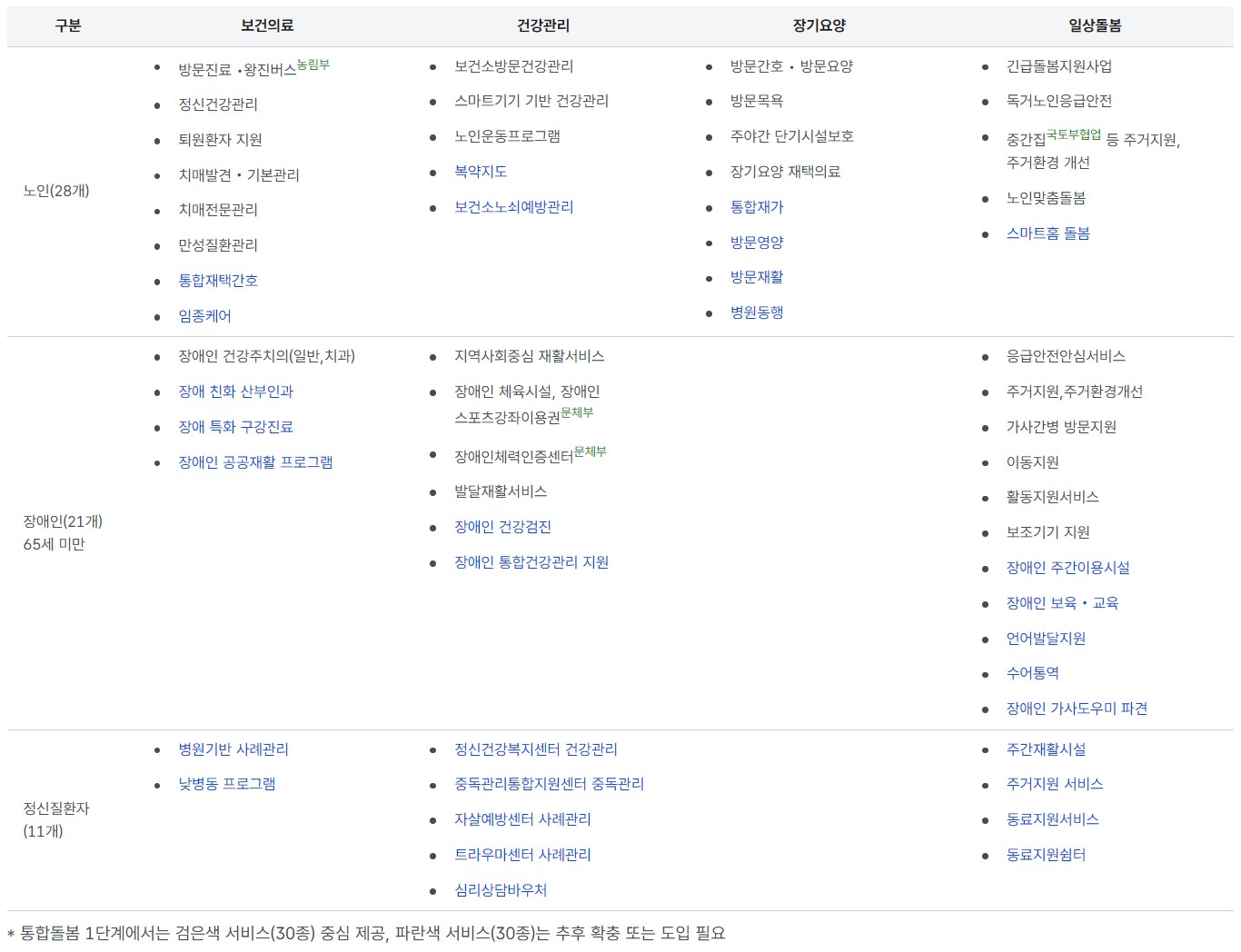Select the 수어통역 link
Viewport: 1241px width, 952px height.
point(1032,673)
